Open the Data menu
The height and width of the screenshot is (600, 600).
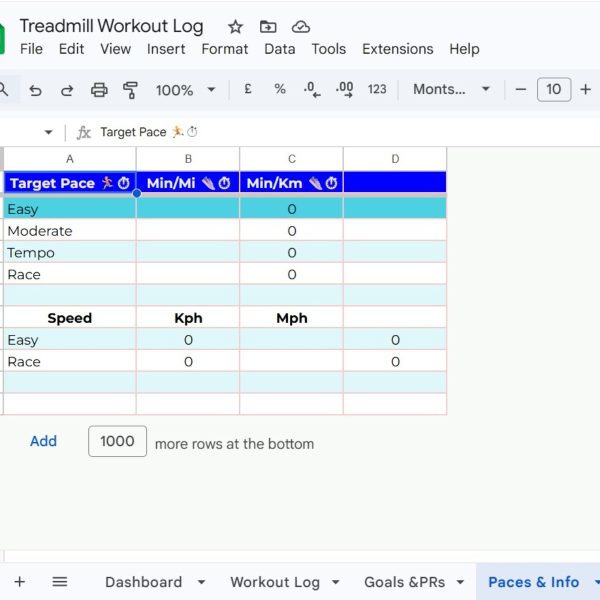pos(280,49)
